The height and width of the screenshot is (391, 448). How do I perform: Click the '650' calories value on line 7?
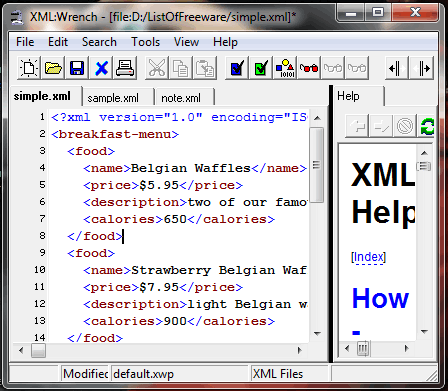pos(175,219)
